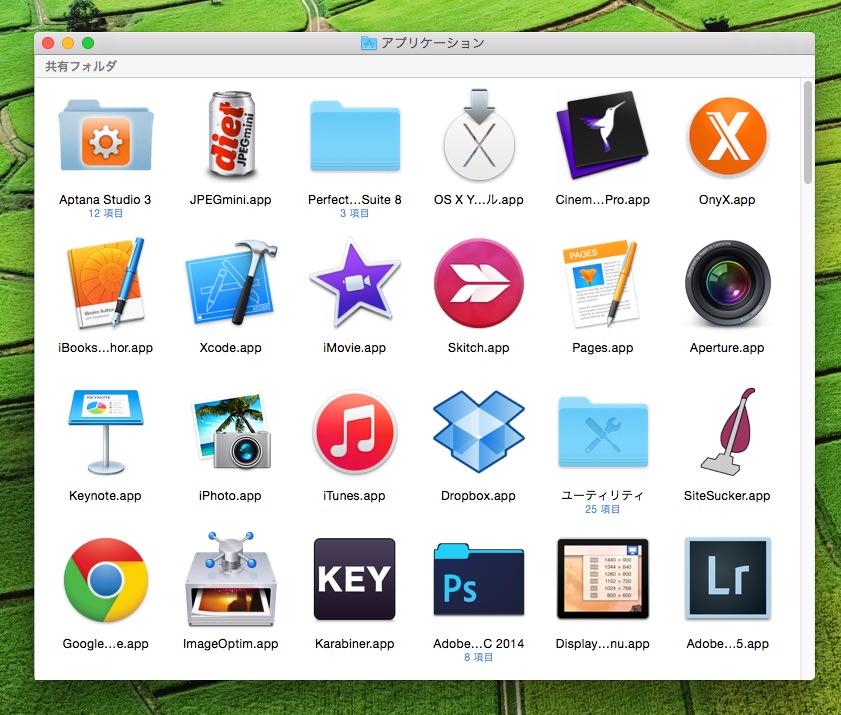Click the 'Adobe...C 2014' folder name

tap(479, 644)
